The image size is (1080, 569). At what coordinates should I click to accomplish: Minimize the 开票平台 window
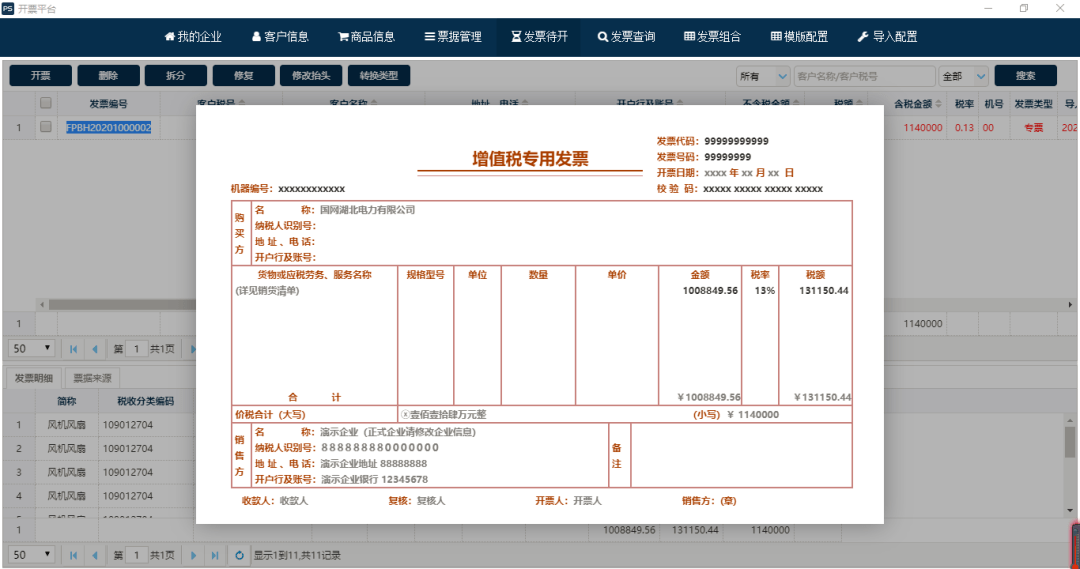(988, 8)
